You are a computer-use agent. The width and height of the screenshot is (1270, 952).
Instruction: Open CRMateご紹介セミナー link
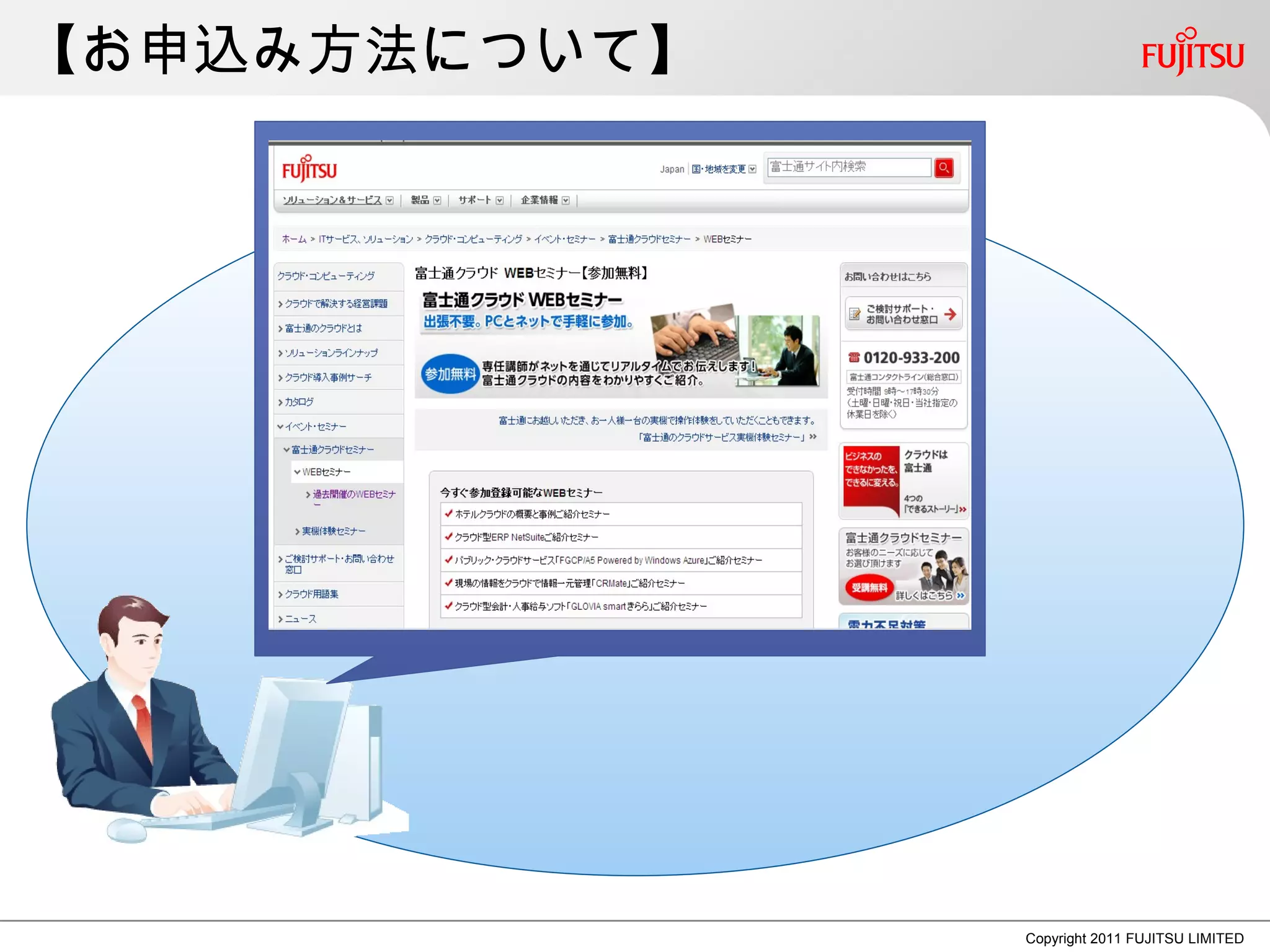pyautogui.click(x=570, y=583)
